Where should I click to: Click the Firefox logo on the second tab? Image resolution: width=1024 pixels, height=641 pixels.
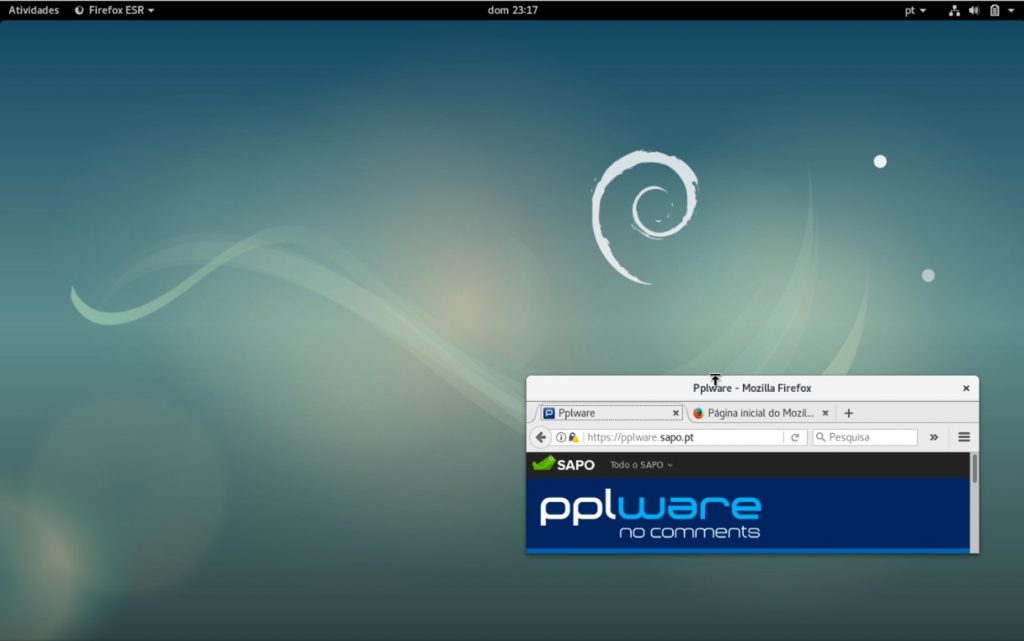[x=698, y=412]
